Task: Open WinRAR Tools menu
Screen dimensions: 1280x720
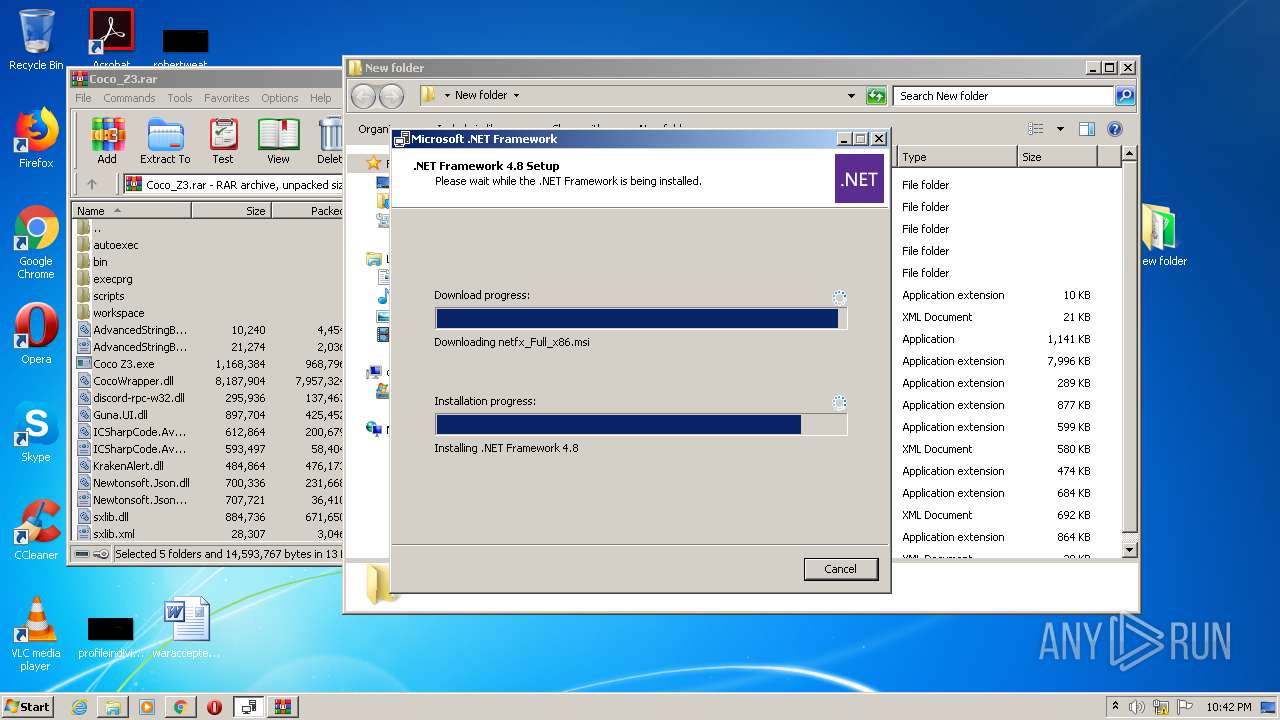Action: point(180,98)
